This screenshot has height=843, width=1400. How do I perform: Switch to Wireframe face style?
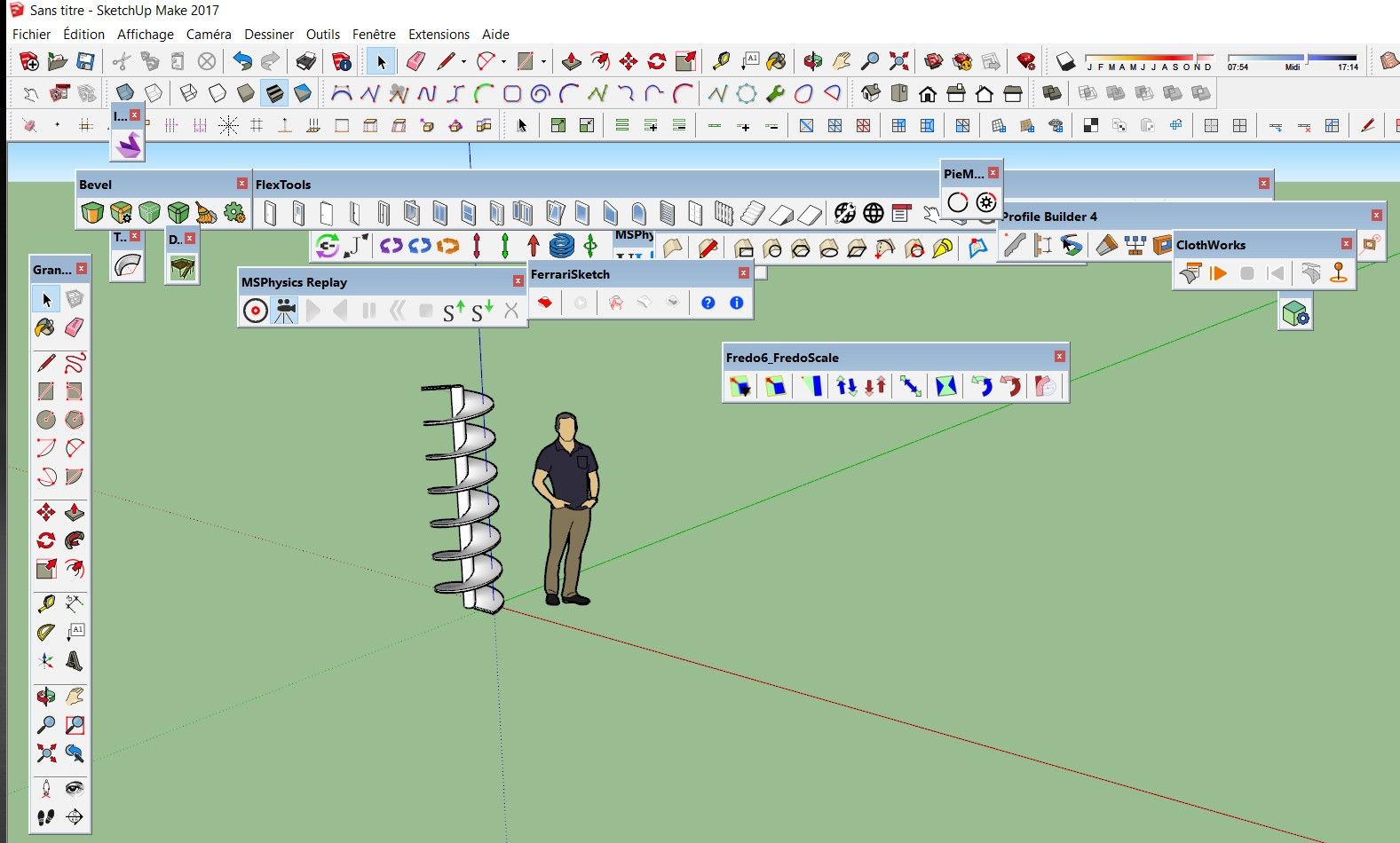tap(189, 93)
